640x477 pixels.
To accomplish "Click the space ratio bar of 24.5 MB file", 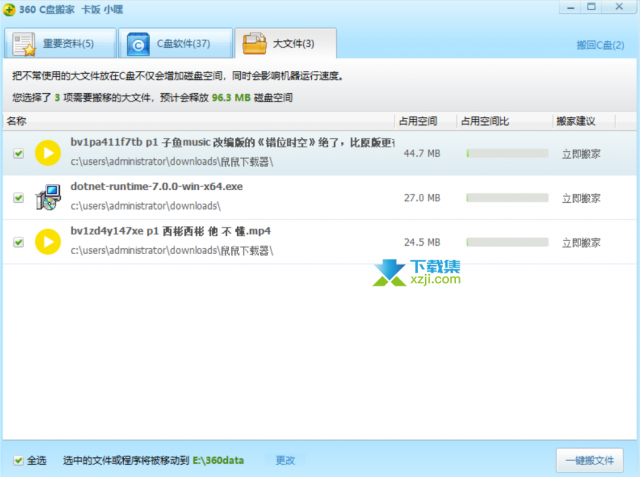I will tap(507, 242).
